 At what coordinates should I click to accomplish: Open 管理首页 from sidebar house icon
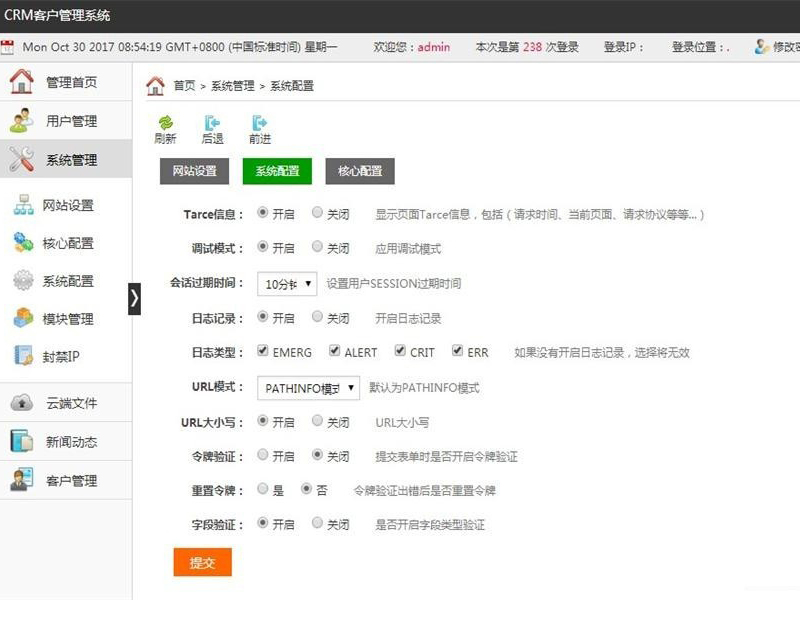coord(21,82)
